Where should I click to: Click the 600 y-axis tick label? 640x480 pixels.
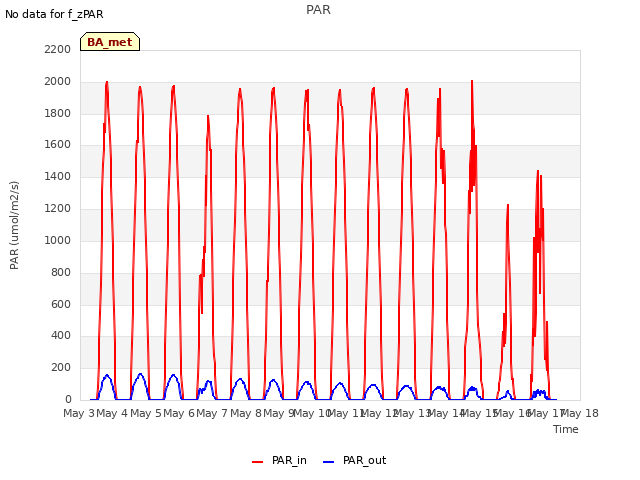pos(61,304)
